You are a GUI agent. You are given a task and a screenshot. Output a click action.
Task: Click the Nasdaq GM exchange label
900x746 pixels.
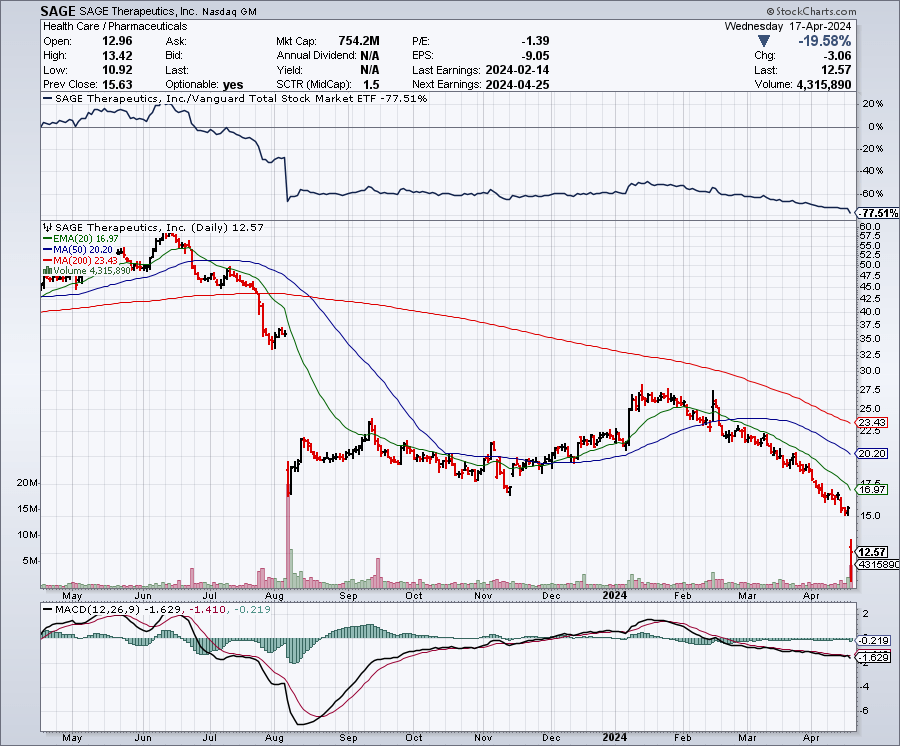(x=227, y=11)
